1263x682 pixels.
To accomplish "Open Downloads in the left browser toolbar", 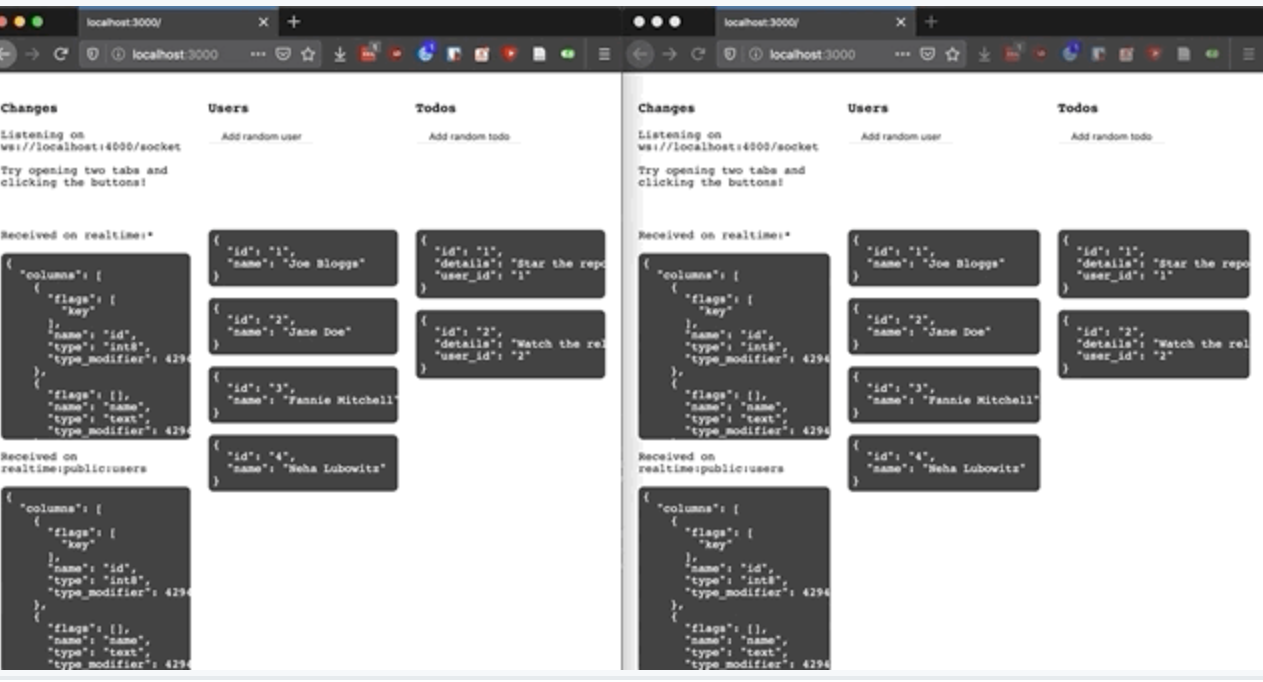I will coord(340,55).
